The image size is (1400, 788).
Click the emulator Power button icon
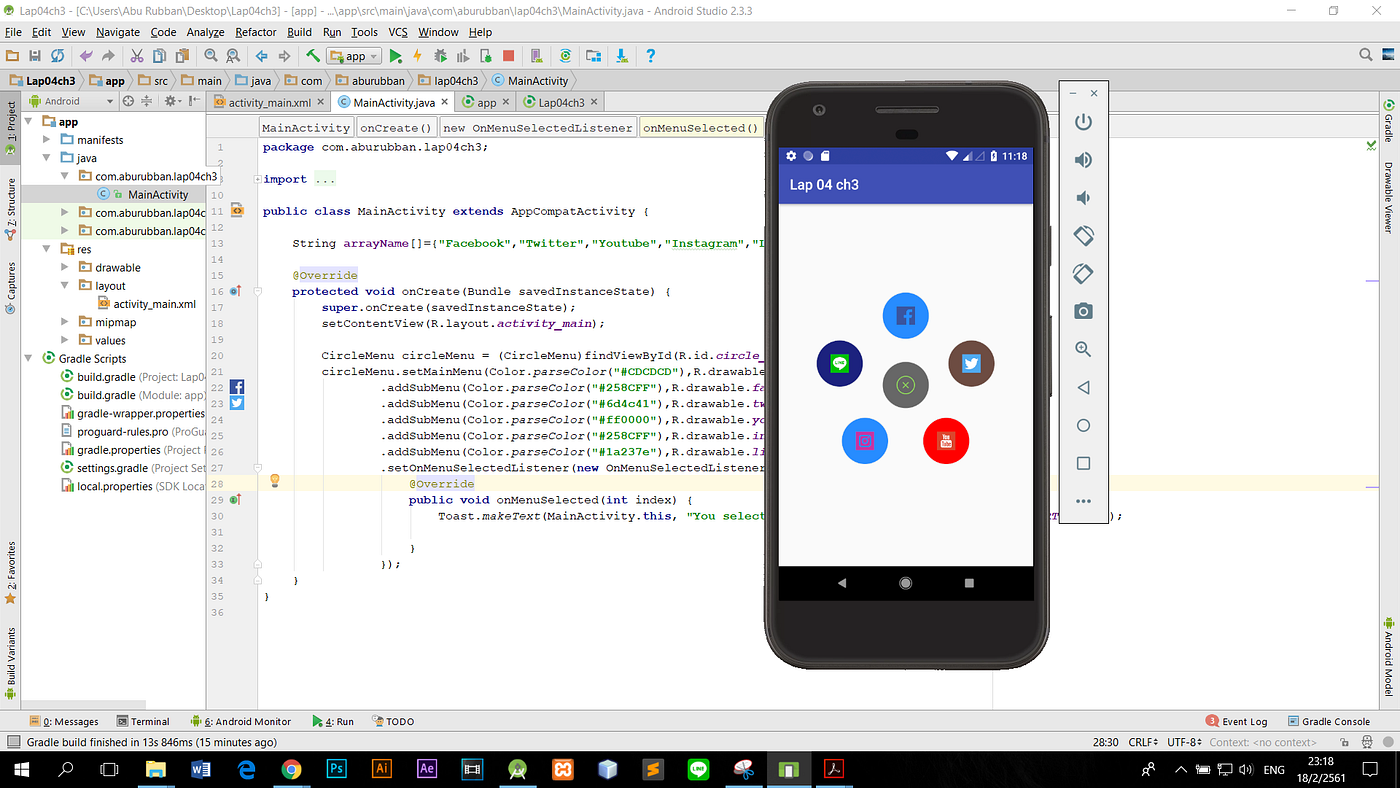1083,121
